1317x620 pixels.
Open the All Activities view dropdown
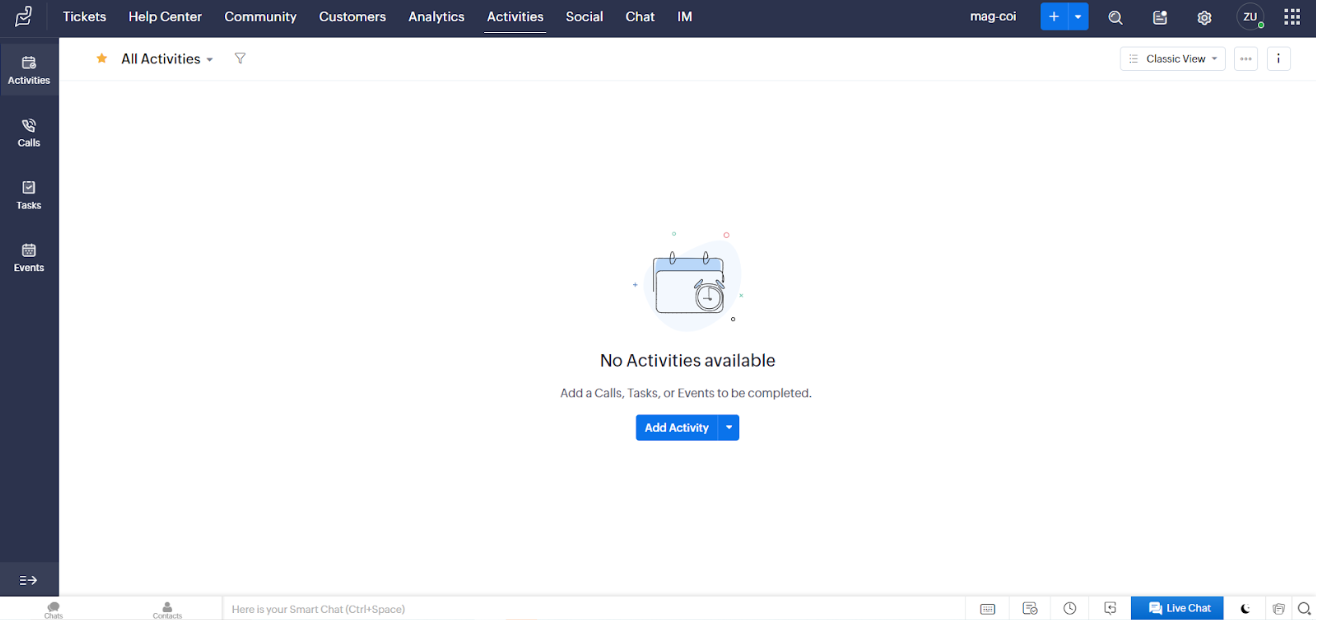point(167,59)
